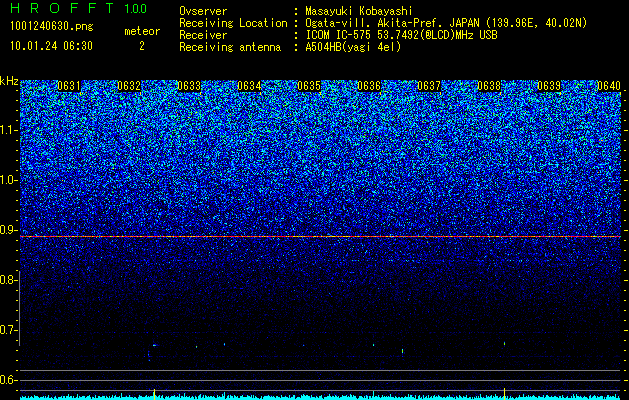This screenshot has width=629, height=400.
Task: Click the 0639 time marker
Action: (x=549, y=86)
